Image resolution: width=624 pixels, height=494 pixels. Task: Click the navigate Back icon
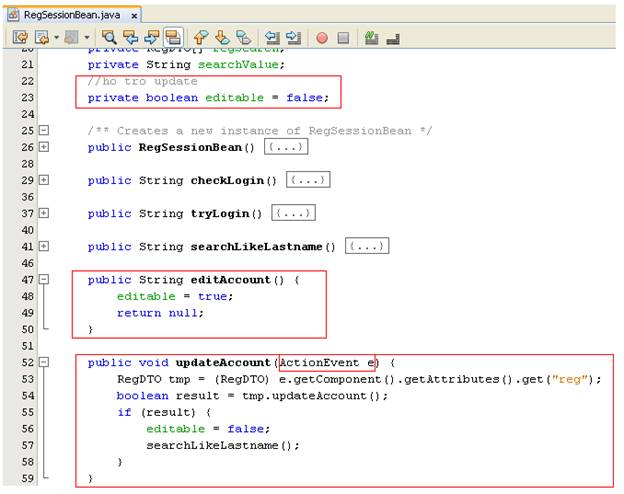pos(42,37)
